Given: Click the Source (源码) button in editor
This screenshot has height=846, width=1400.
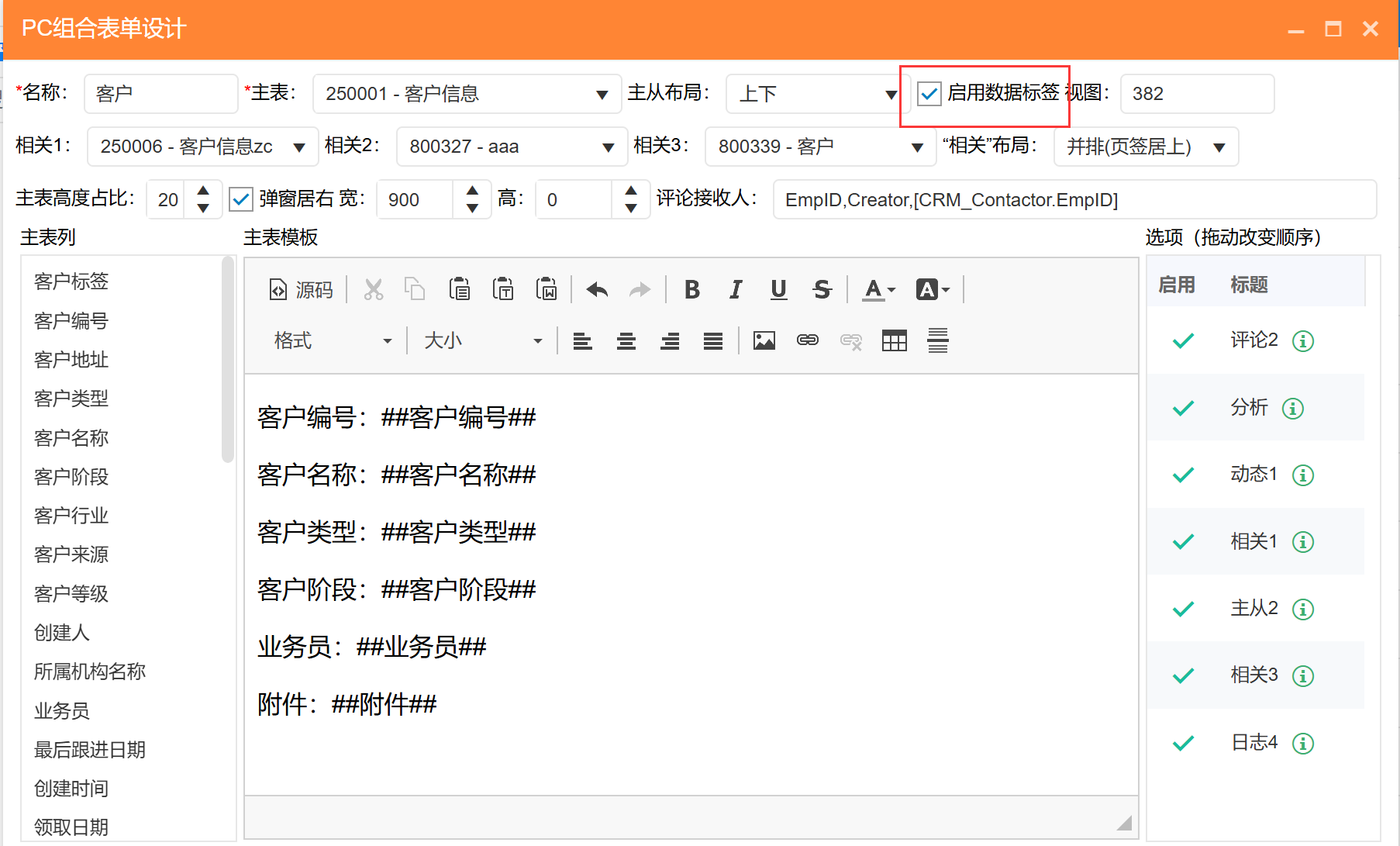Looking at the screenshot, I should pyautogui.click(x=301, y=290).
